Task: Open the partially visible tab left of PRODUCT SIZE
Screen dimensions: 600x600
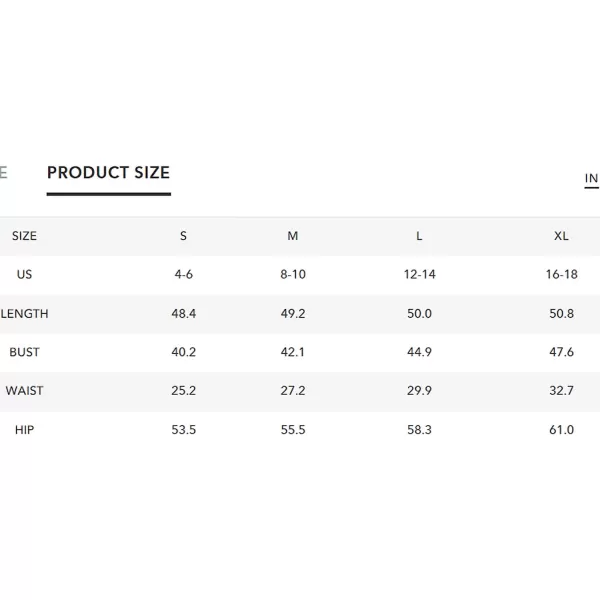Action: pos(3,173)
